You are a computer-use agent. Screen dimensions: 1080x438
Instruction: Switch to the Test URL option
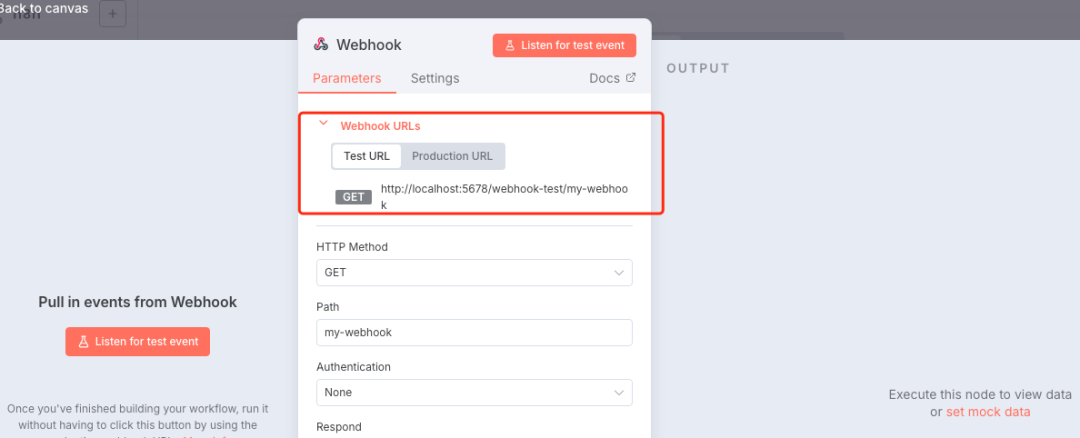tap(367, 156)
